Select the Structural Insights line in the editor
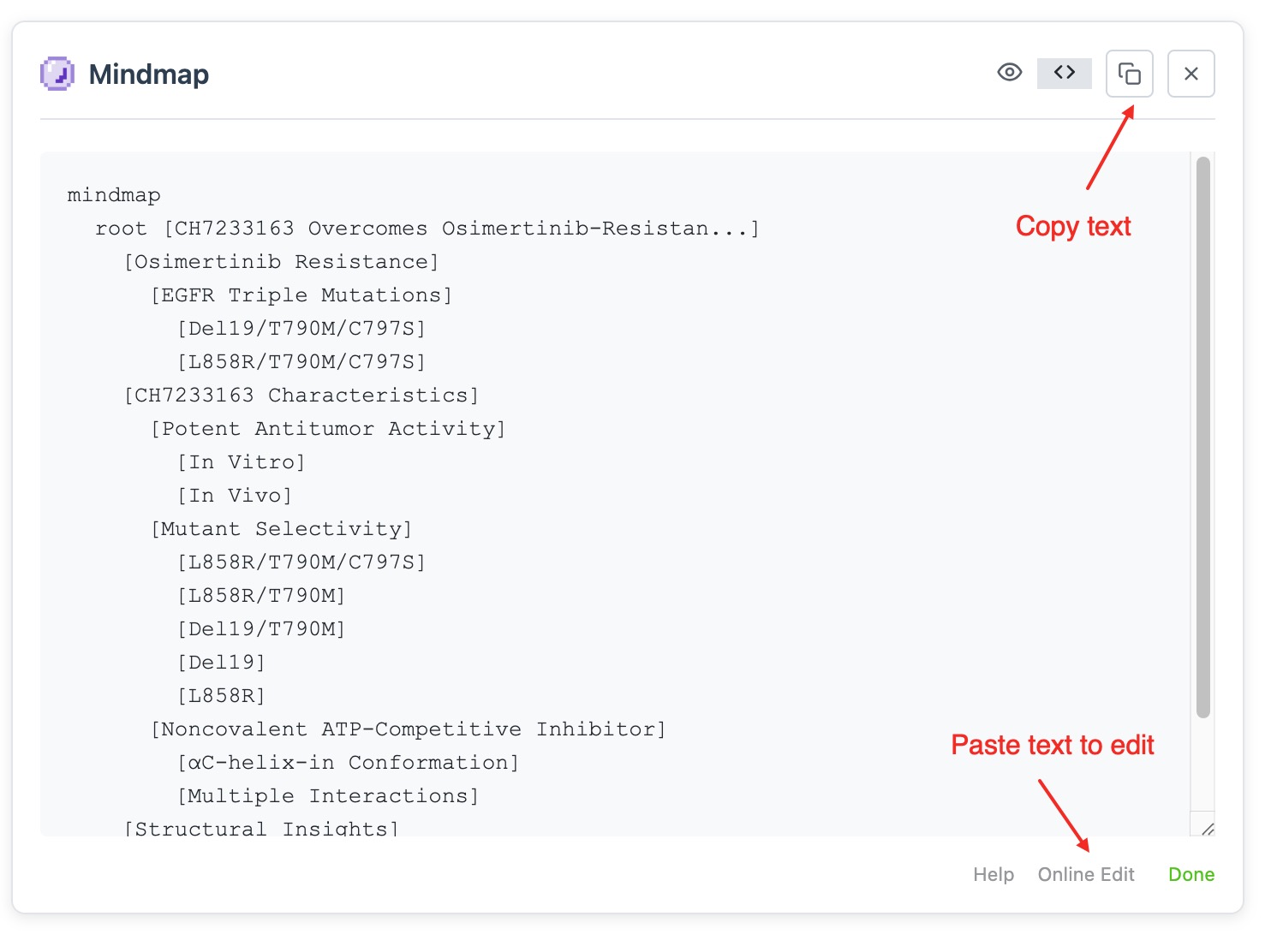 (260, 827)
